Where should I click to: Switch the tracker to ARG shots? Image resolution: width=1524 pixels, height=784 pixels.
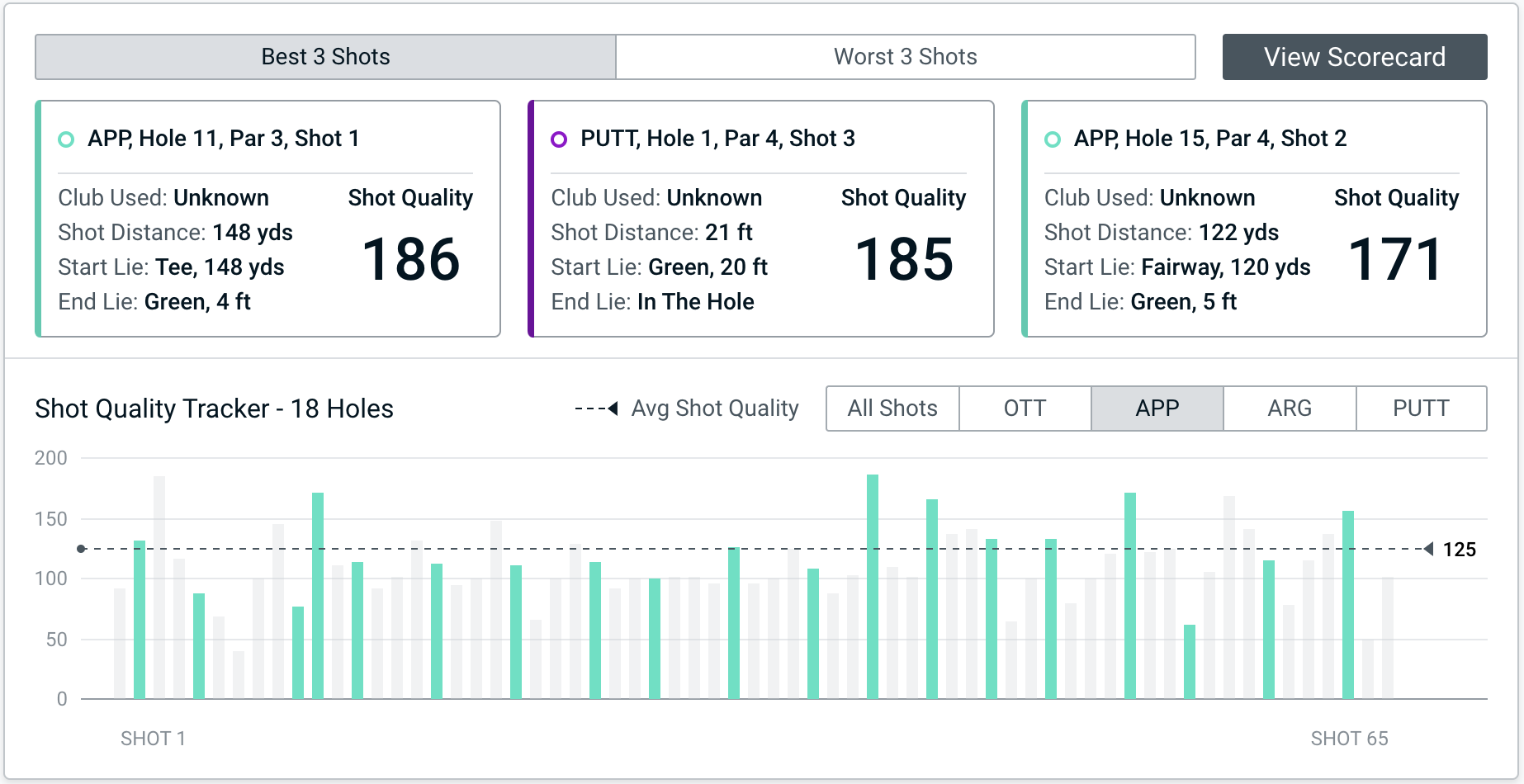pyautogui.click(x=1289, y=409)
